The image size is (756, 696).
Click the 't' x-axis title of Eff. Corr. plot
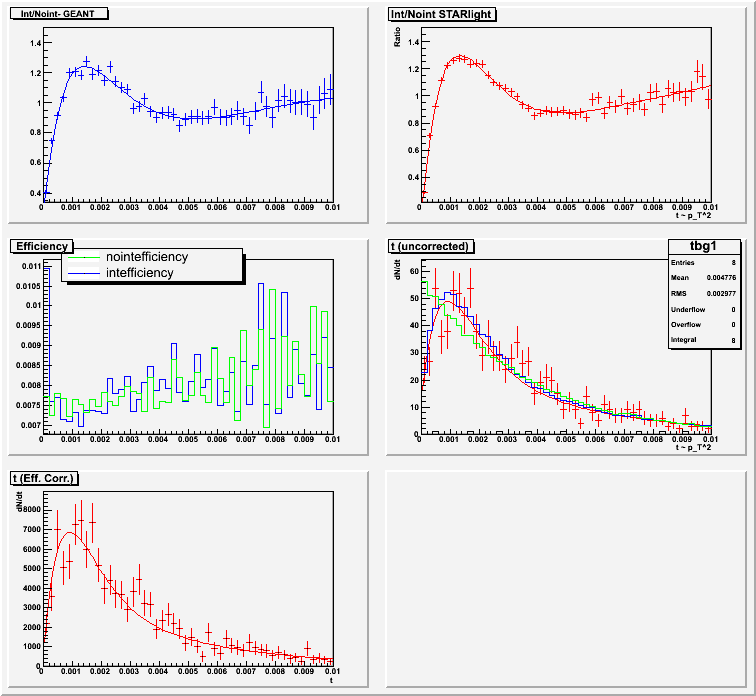(x=331, y=680)
